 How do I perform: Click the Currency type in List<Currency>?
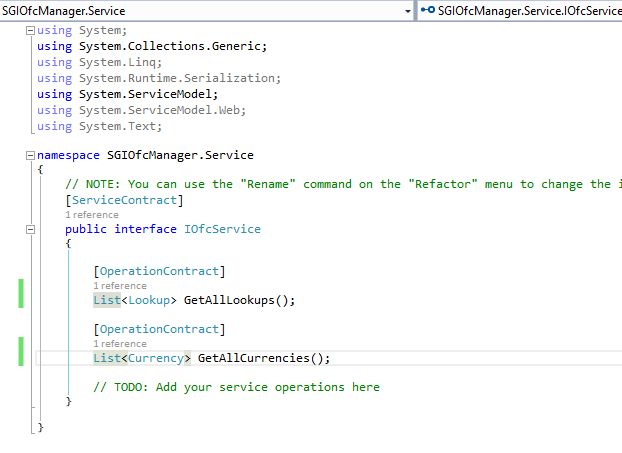pos(156,358)
